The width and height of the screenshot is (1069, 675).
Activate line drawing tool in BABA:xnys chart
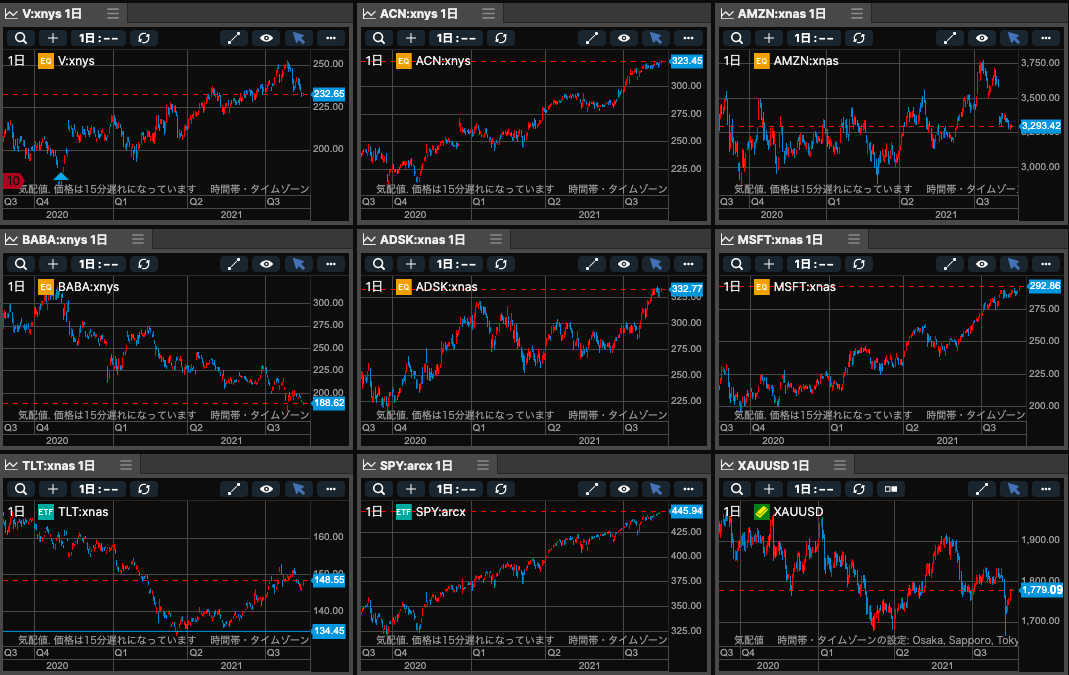pos(234,264)
